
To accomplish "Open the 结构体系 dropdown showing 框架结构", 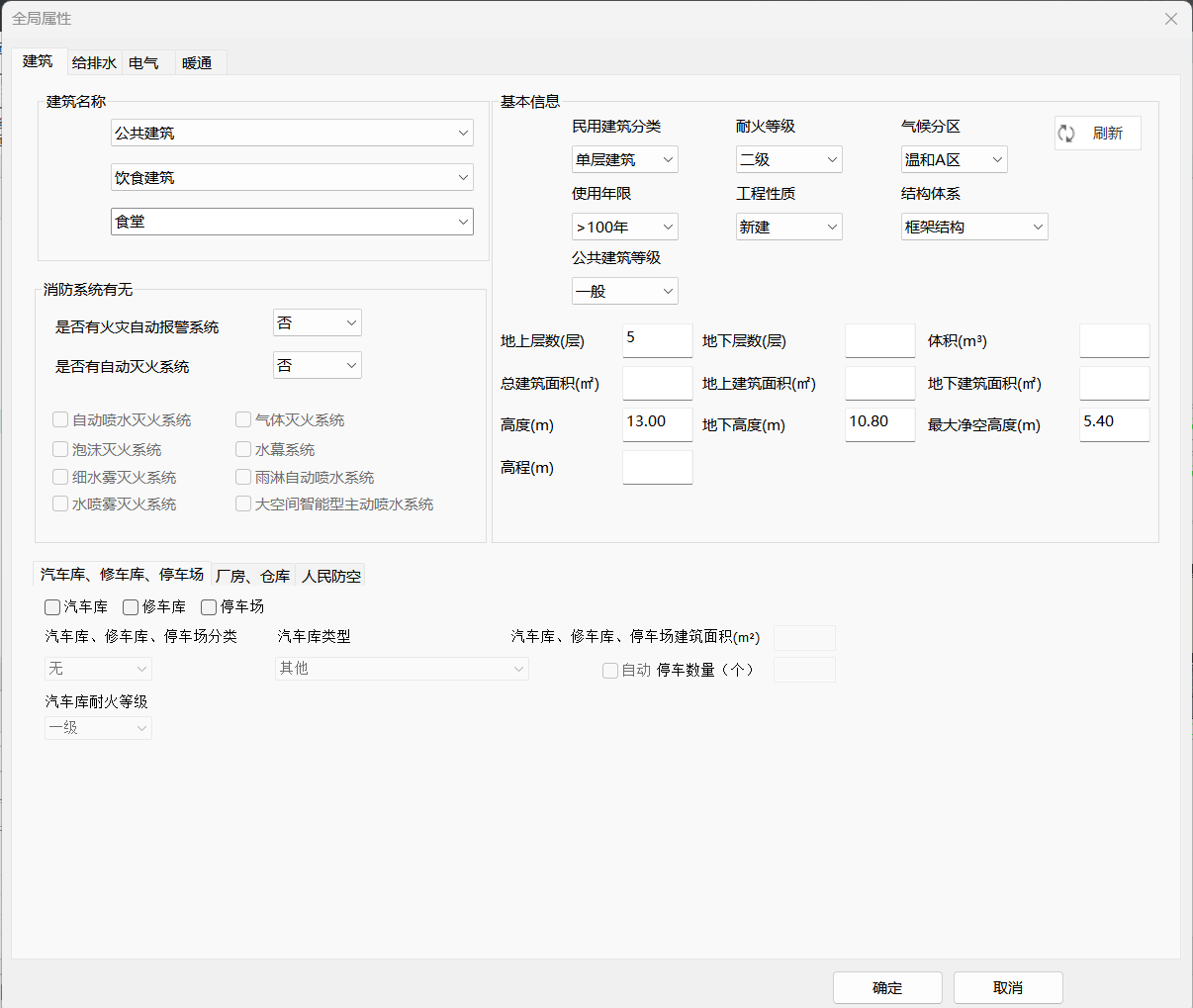I will pyautogui.click(x=973, y=227).
